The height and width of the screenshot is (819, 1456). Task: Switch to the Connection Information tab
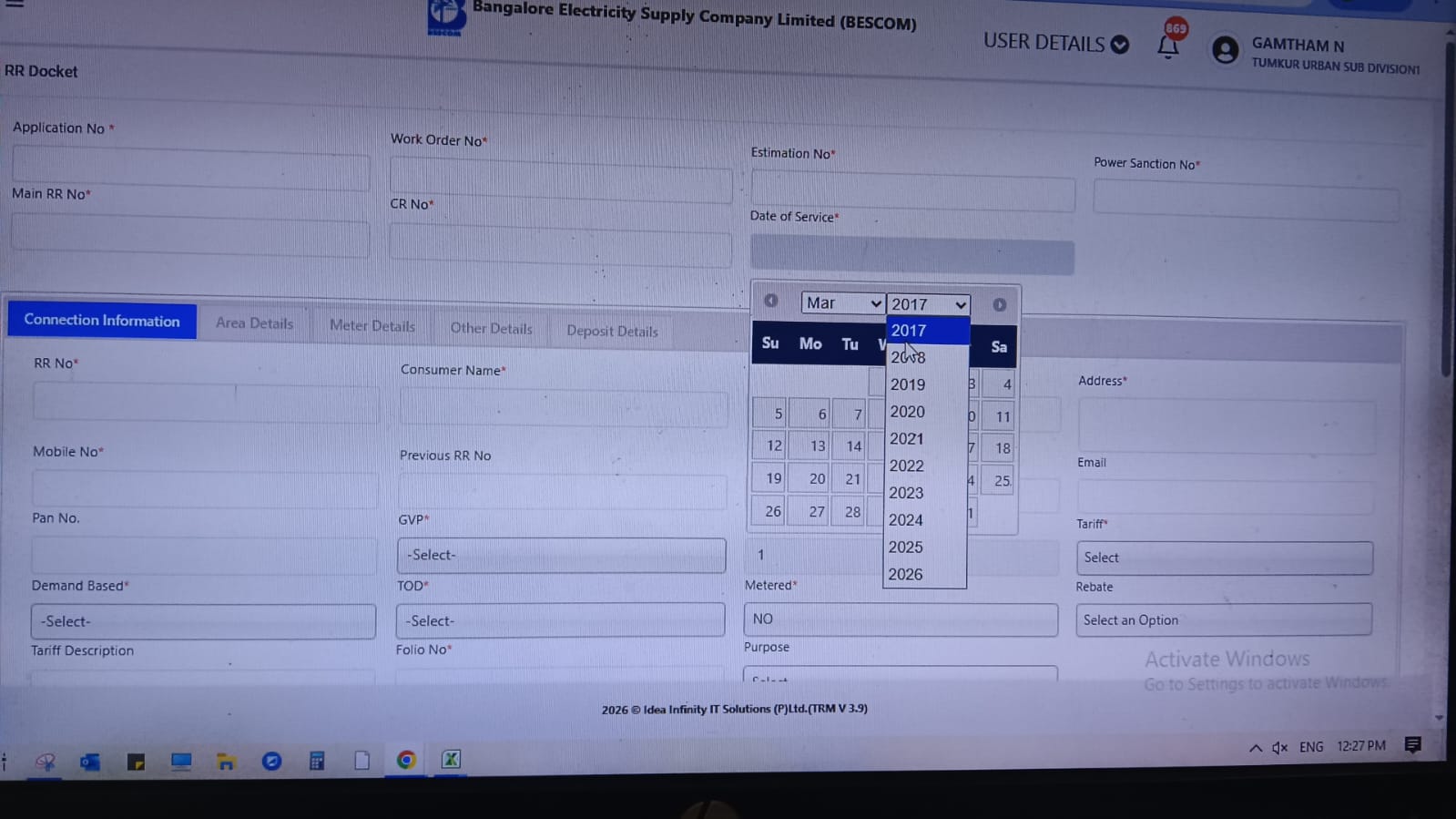(102, 321)
